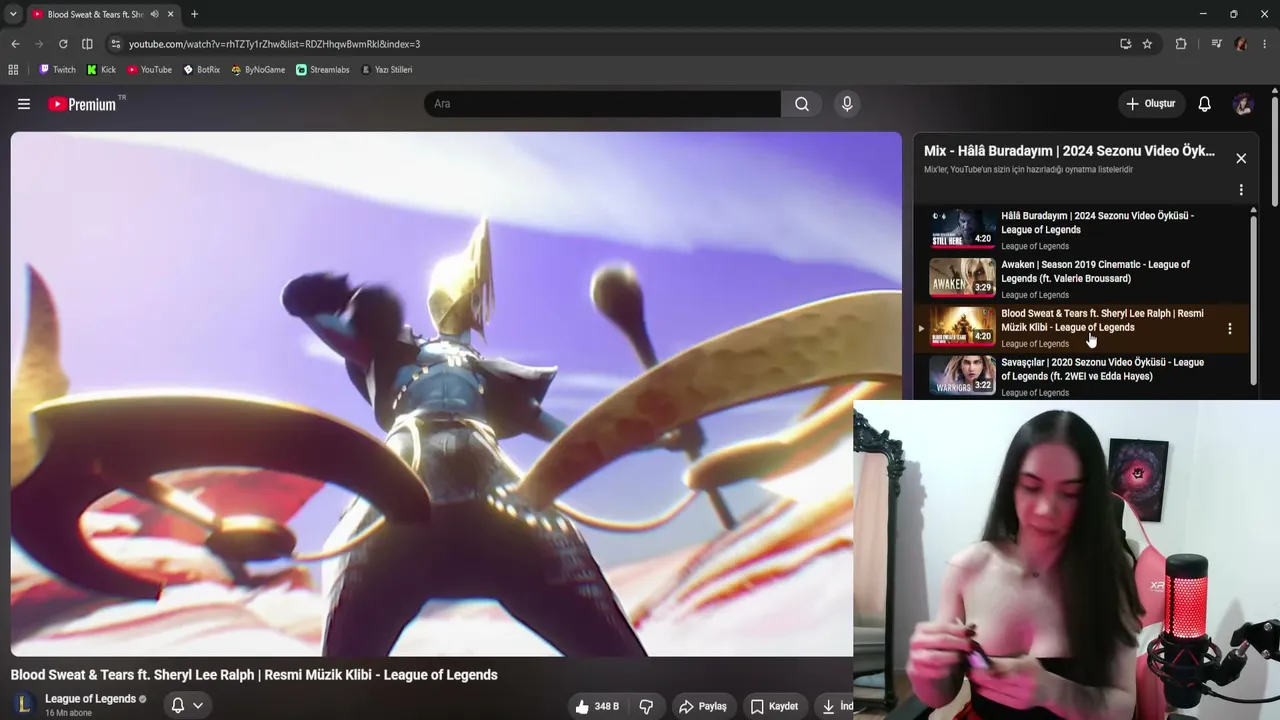The height and width of the screenshot is (720, 1280).
Task: Open Savaşçılar 2020 Sezonu Video Öyküsü title
Action: (x=1102, y=369)
